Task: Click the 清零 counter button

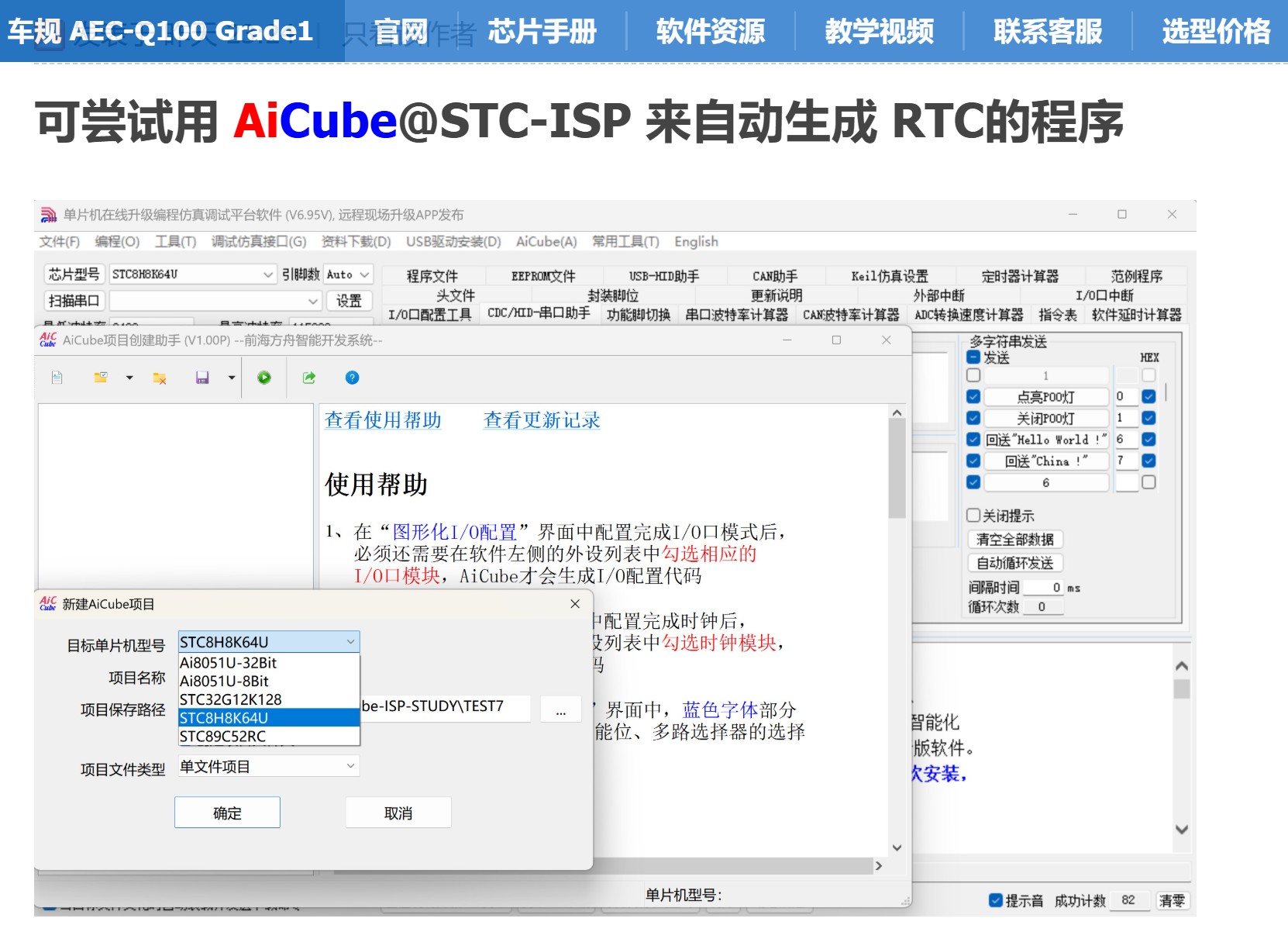Action: [1172, 900]
